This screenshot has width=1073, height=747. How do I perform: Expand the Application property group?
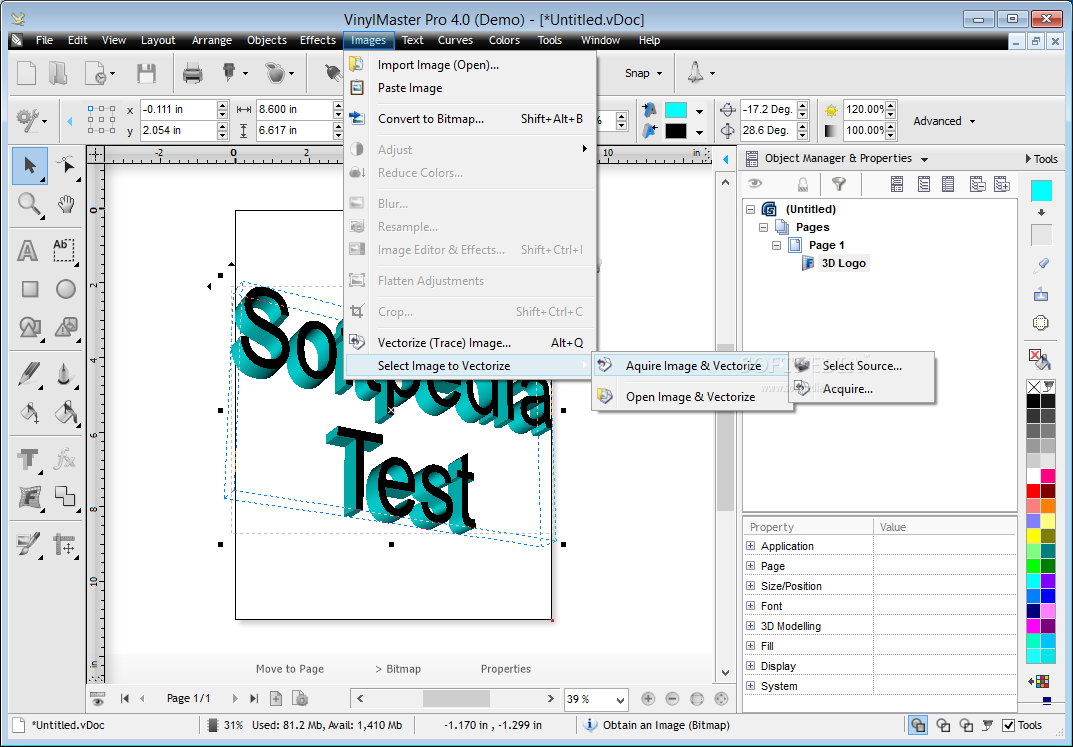751,546
